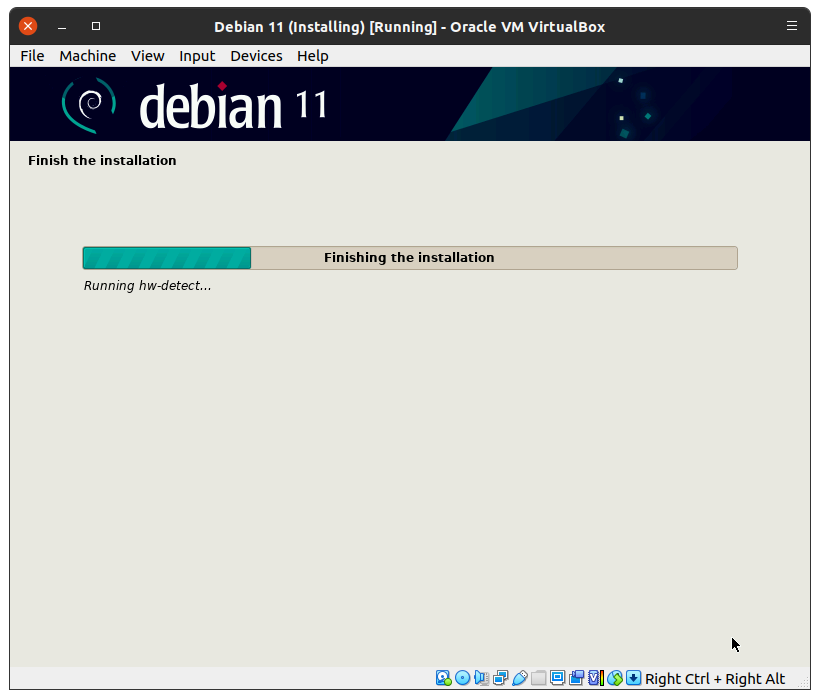Toggle the mouse integration status icon
This screenshot has width=820, height=699.
(x=615, y=678)
